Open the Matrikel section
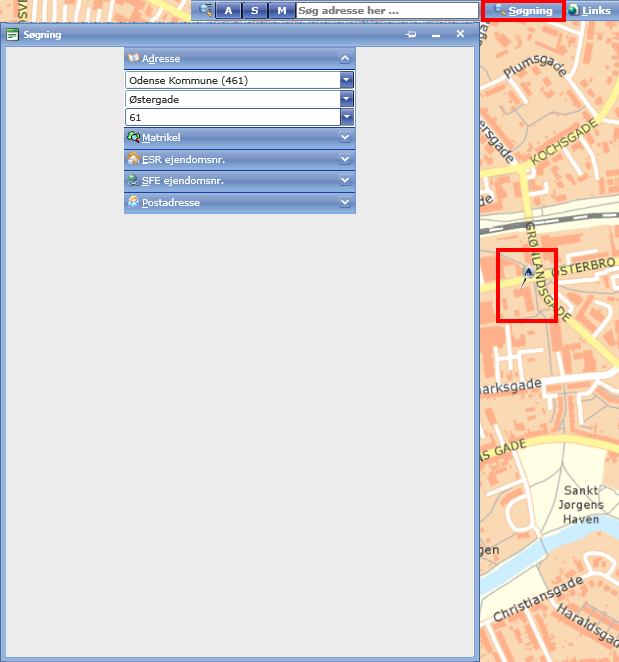Screen dimensions: 619x662 pos(240,138)
